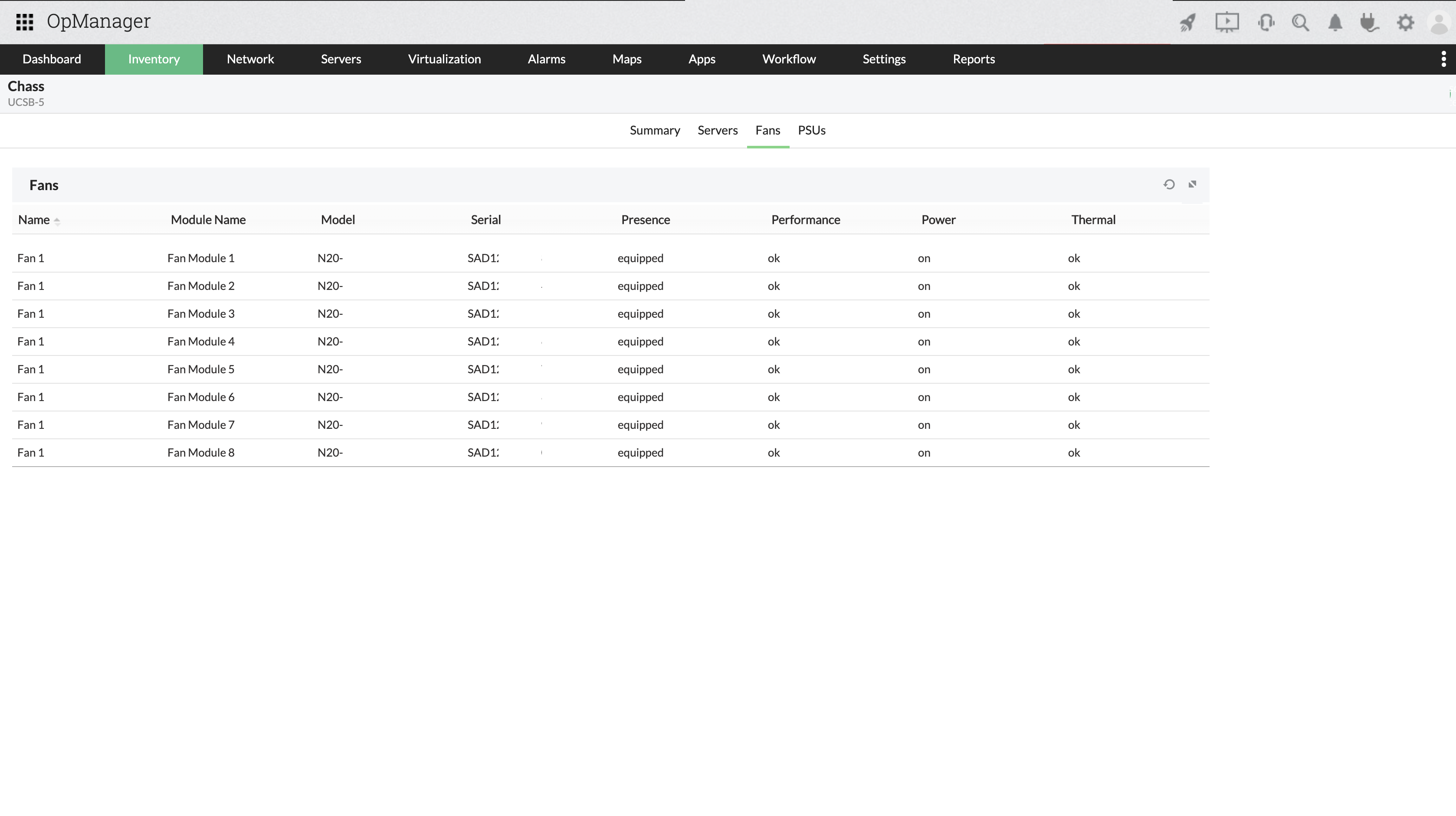Open the Workflow menu
Screen dimensions: 1456x816
pyautogui.click(x=789, y=59)
